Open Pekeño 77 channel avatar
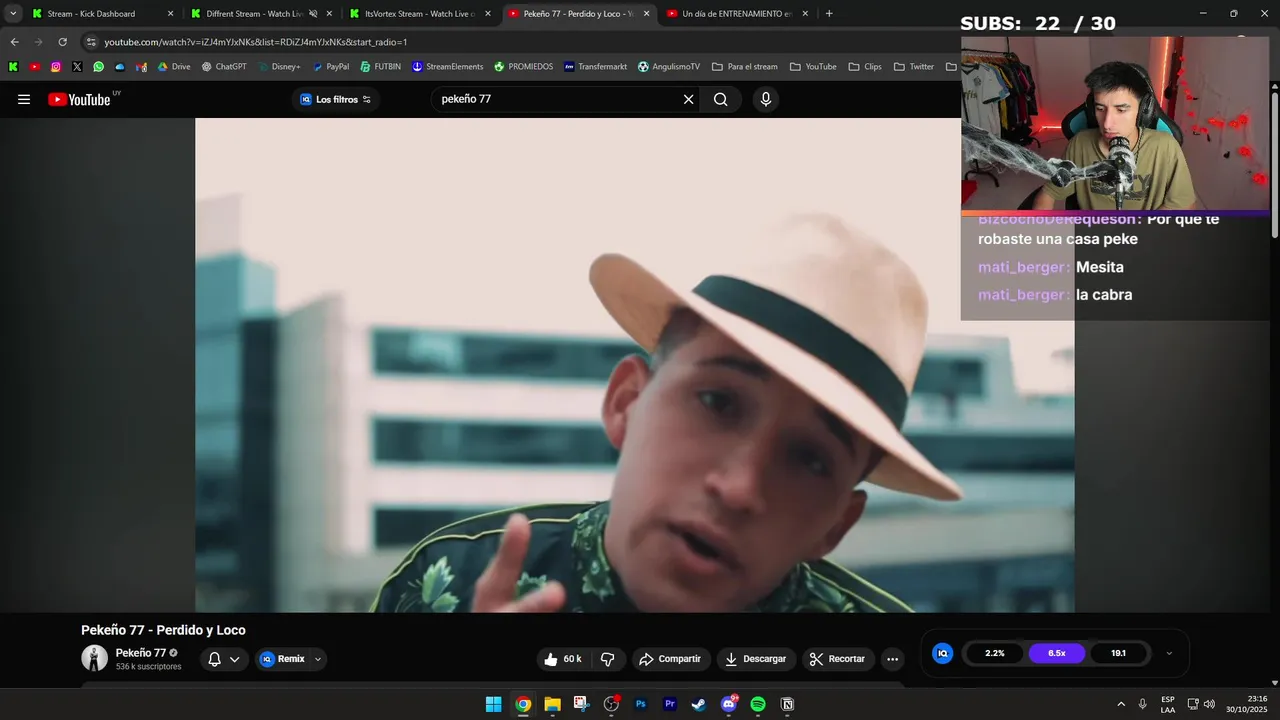 (x=94, y=658)
